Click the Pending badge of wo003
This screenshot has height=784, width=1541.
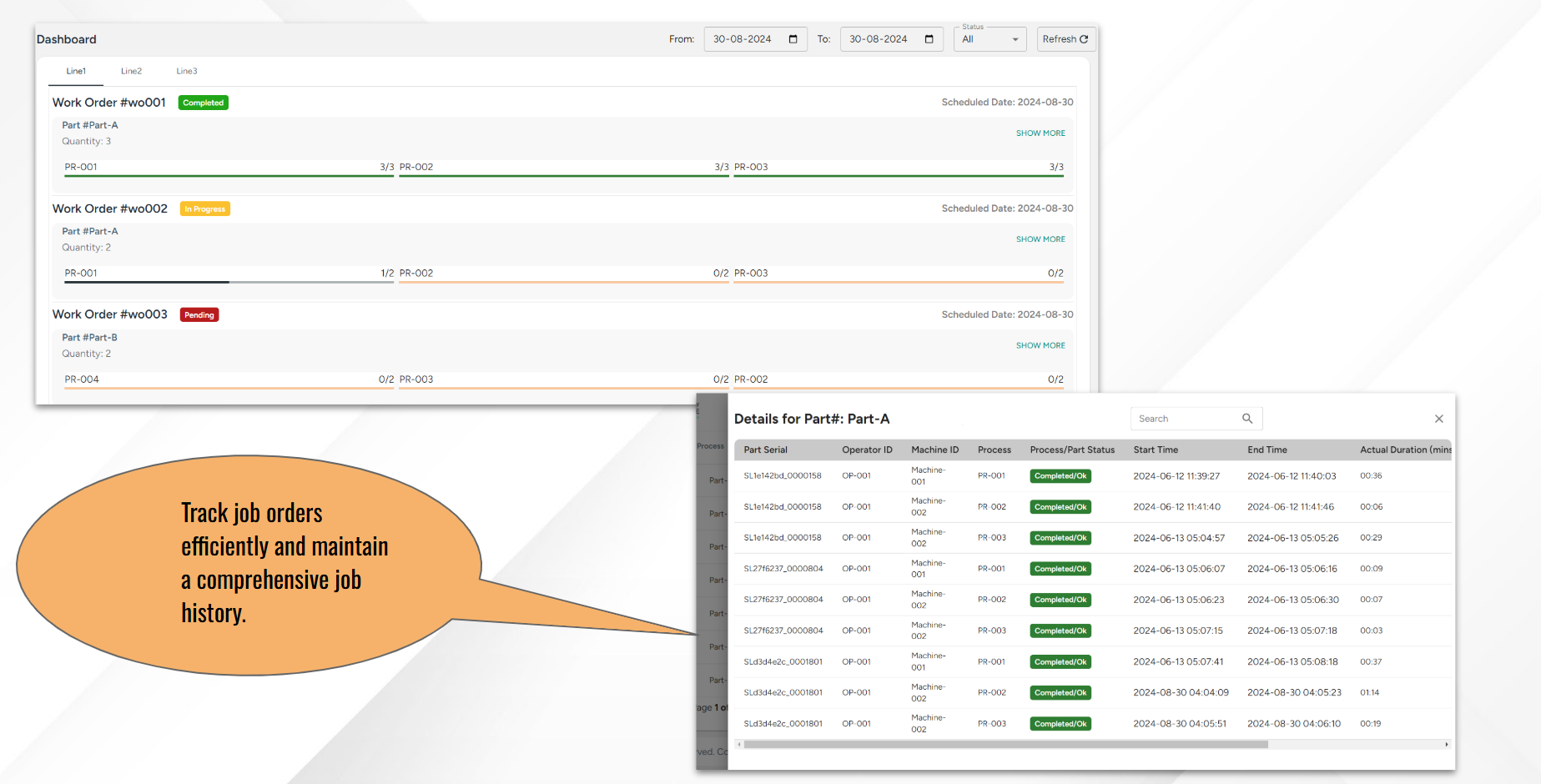[x=199, y=315]
